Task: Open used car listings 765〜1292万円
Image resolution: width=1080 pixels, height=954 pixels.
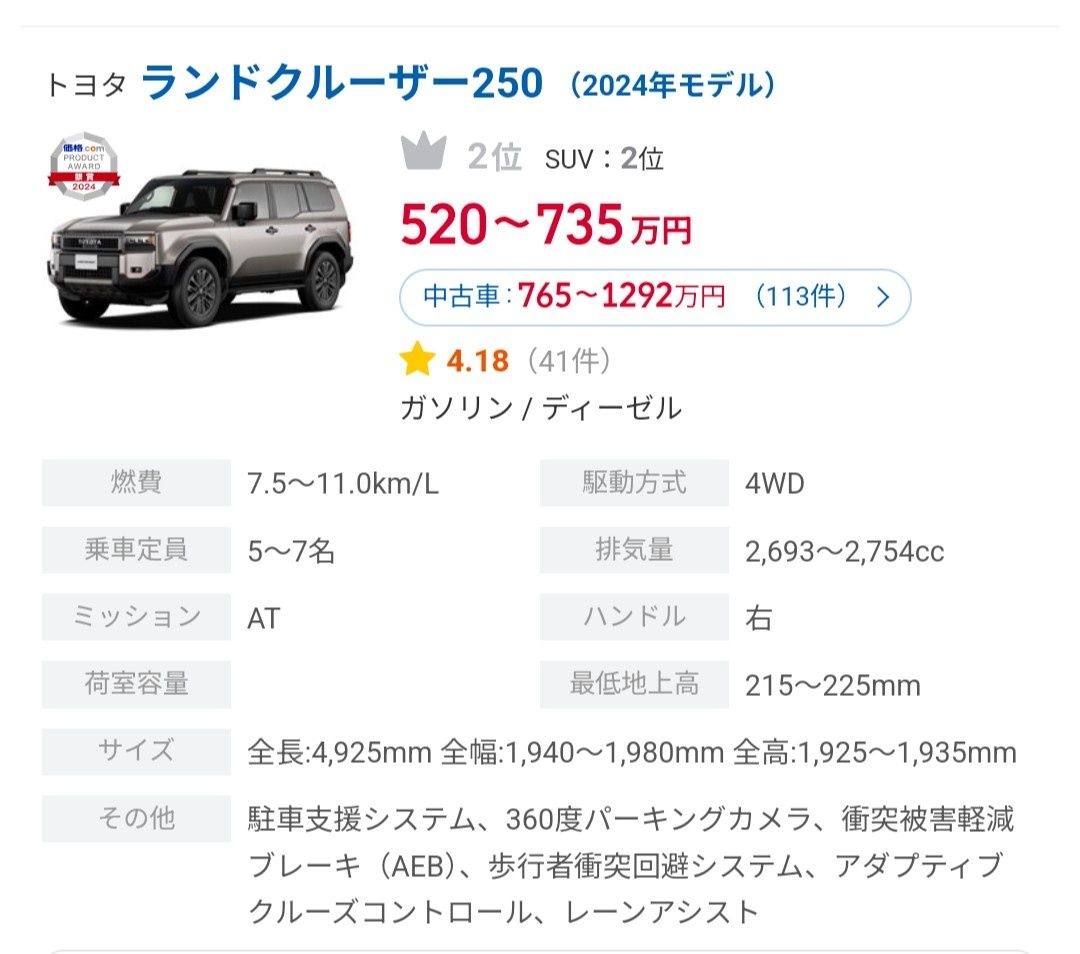Action: click(620, 297)
